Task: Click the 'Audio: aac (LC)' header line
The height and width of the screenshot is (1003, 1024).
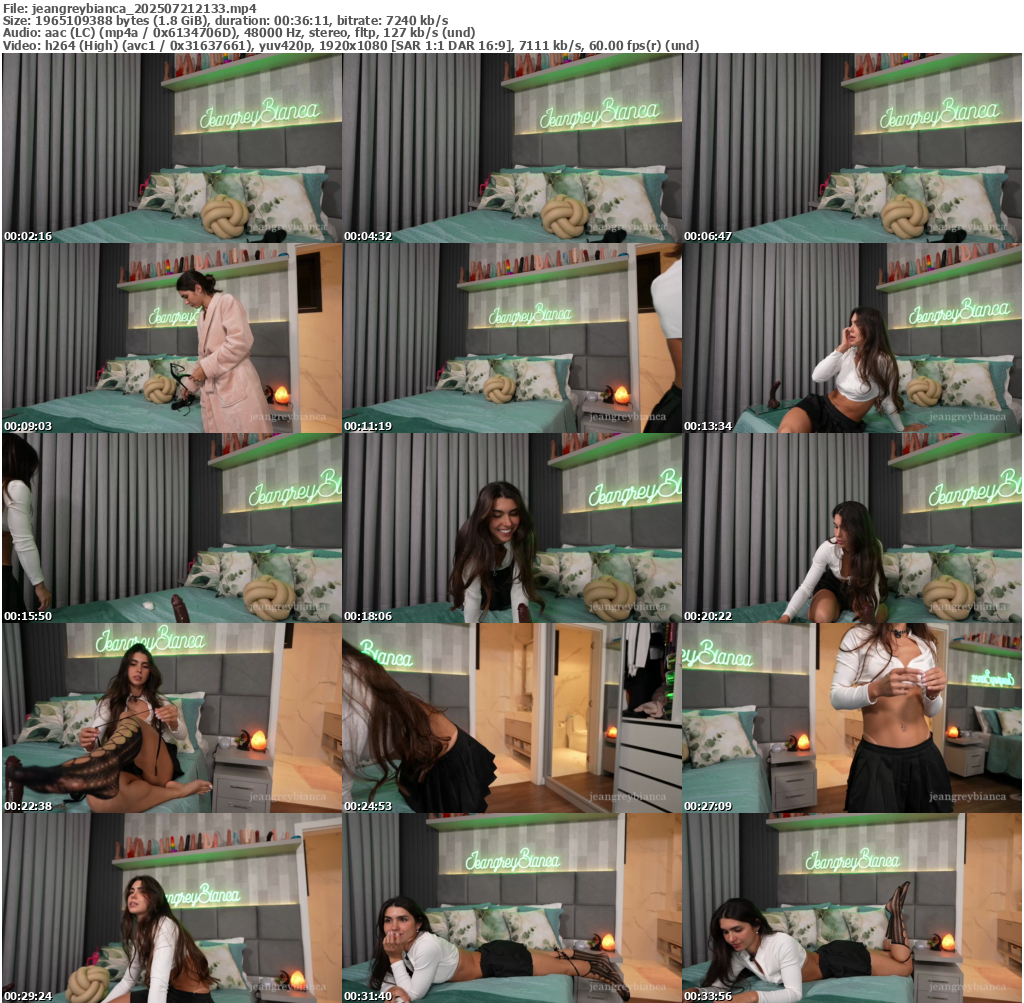Action: [239, 33]
